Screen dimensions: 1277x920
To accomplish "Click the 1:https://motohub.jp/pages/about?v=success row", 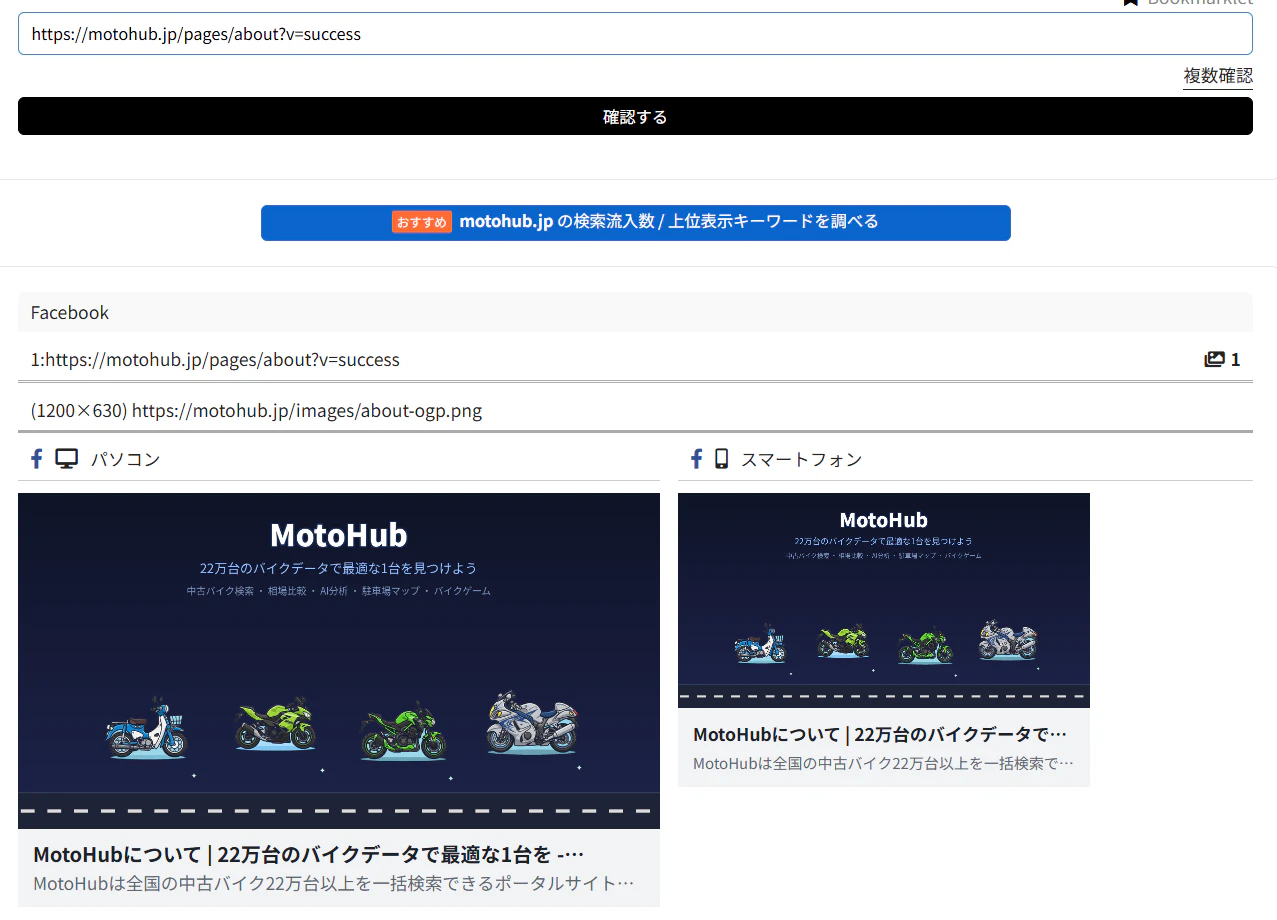I will point(635,359).
